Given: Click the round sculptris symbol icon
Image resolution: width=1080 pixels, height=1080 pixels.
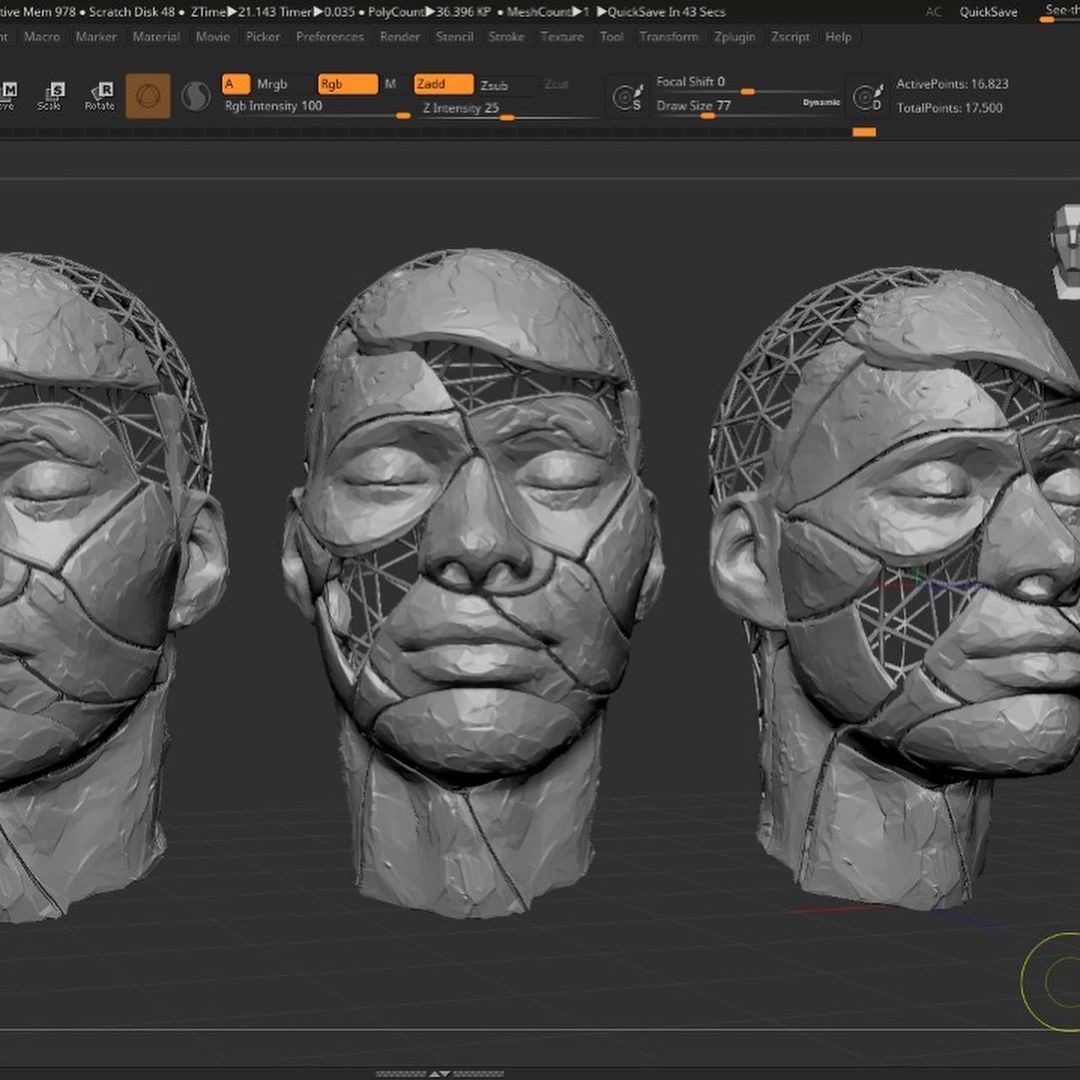Looking at the screenshot, I should pyautogui.click(x=195, y=96).
